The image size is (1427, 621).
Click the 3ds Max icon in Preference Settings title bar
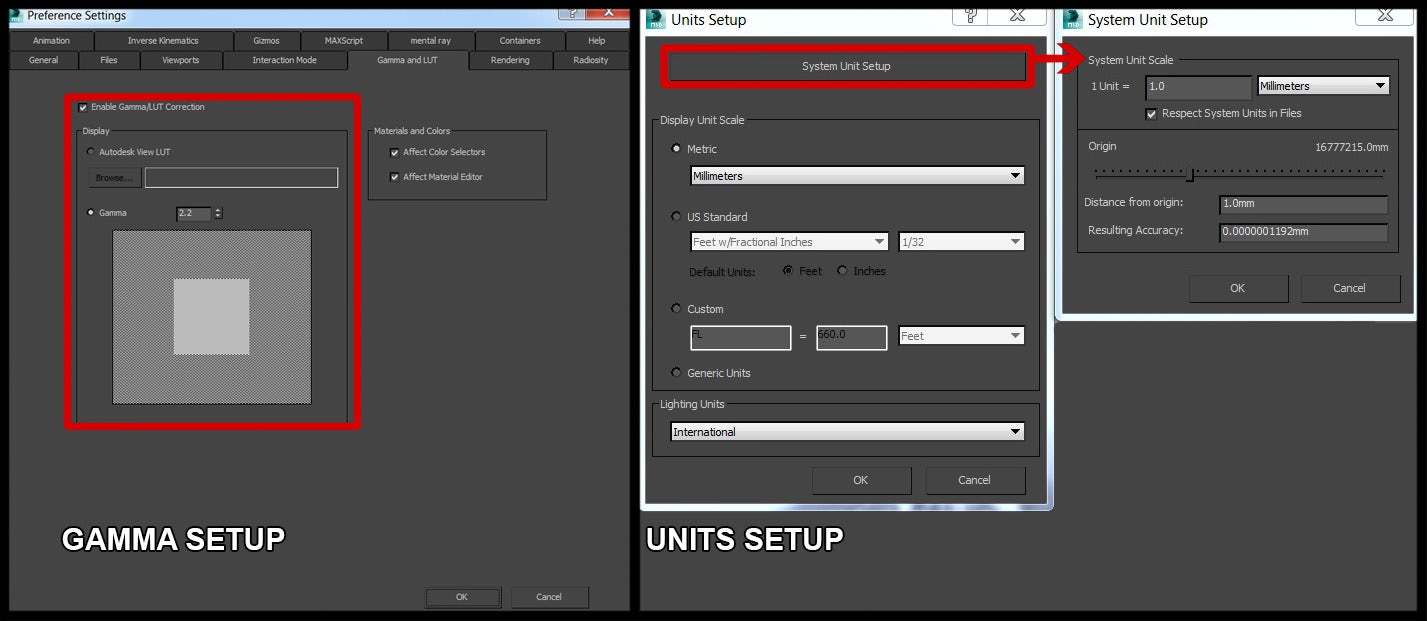[15, 15]
